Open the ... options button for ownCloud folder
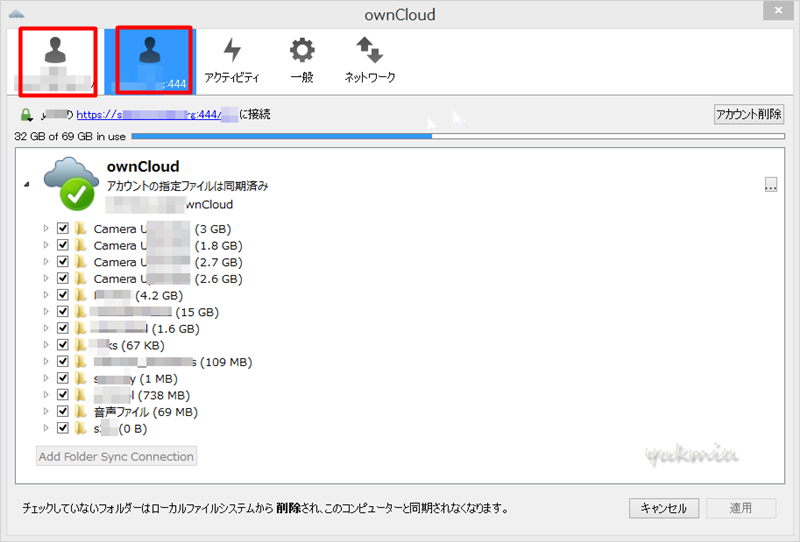The image size is (800, 542). 771,185
